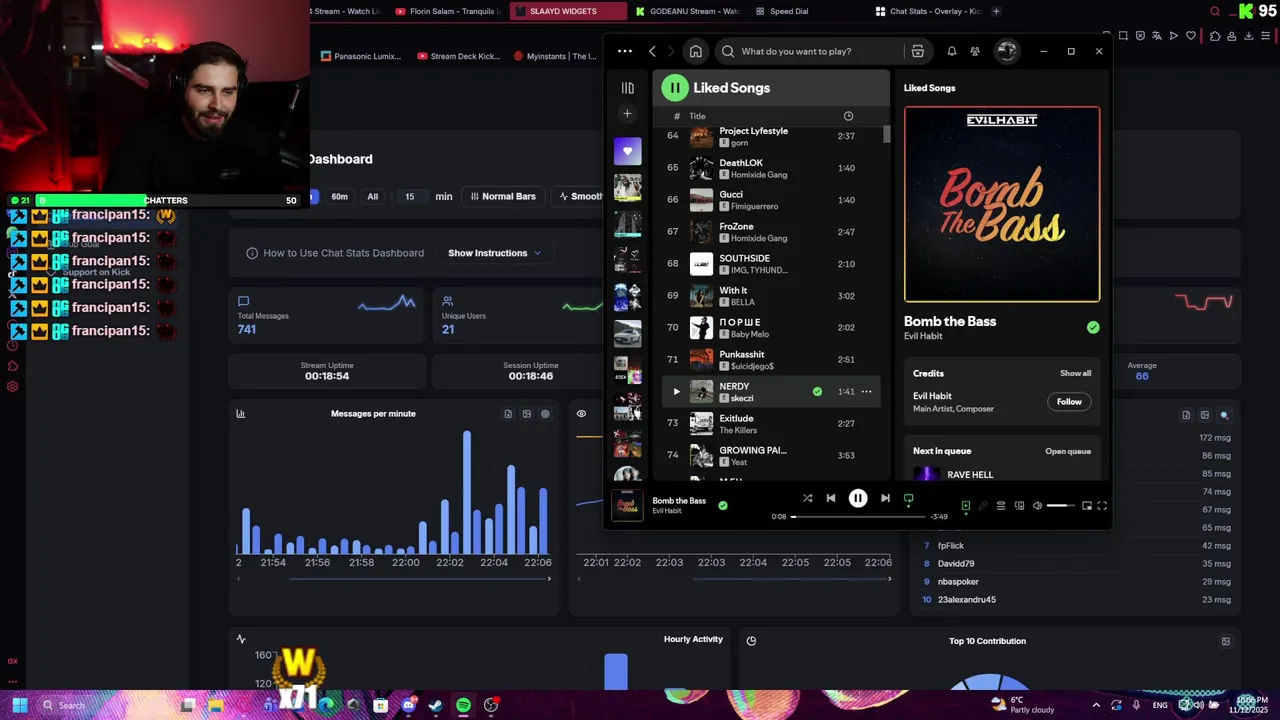Open Discord from the taskbar
Screen dimensions: 1280x720
408,705
